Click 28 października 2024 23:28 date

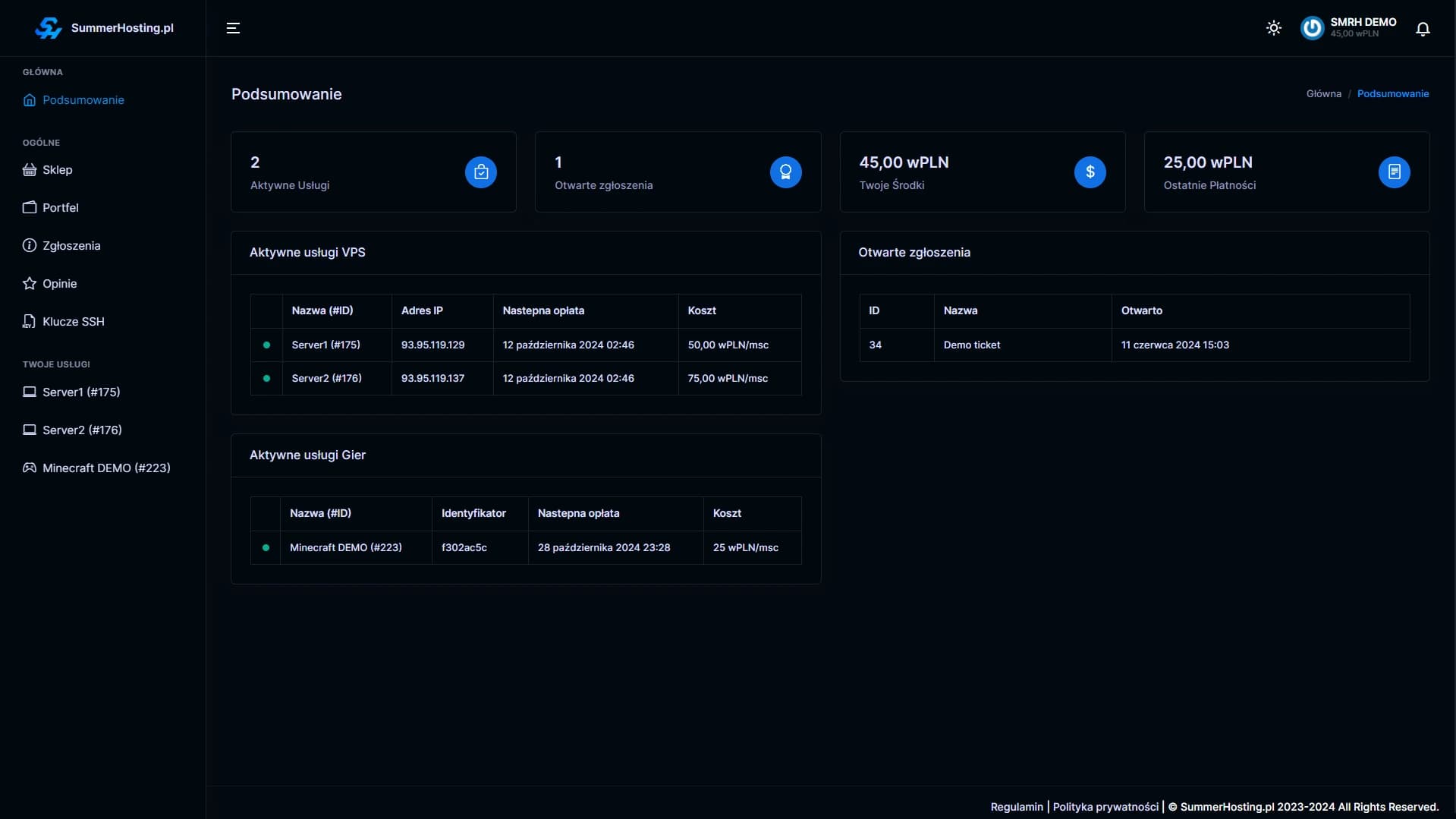(604, 548)
